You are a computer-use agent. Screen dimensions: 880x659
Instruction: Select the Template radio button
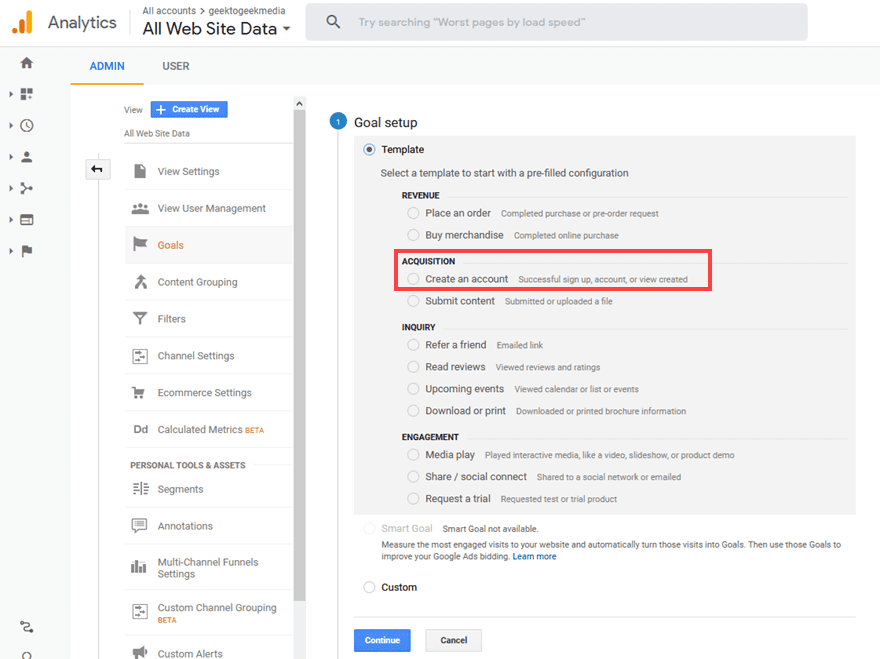[369, 150]
